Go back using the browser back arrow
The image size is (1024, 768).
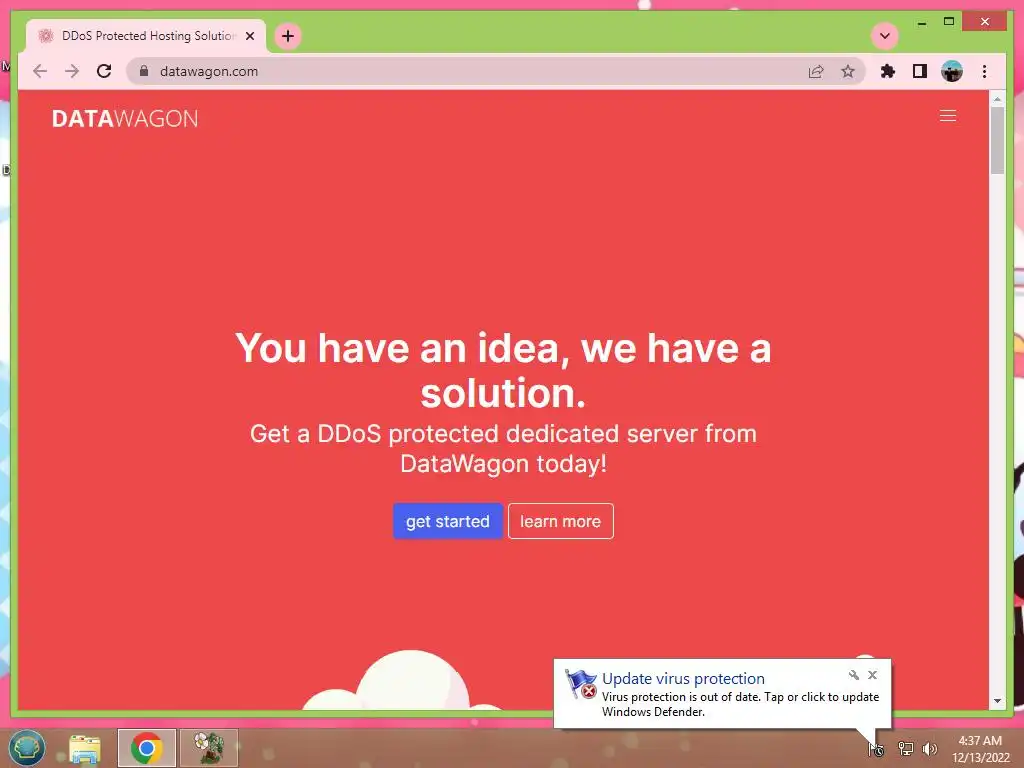(40, 71)
